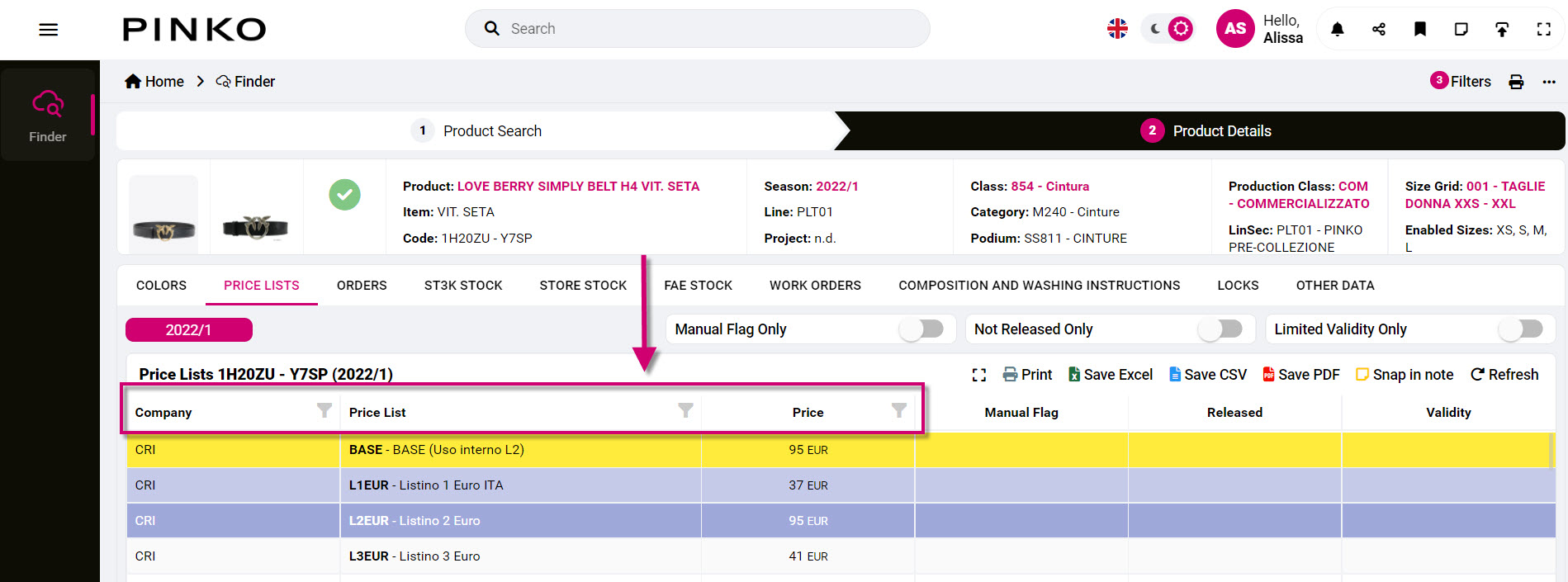1568x582 pixels.
Task: Expand the price list table to fullscreen
Action: tap(979, 375)
